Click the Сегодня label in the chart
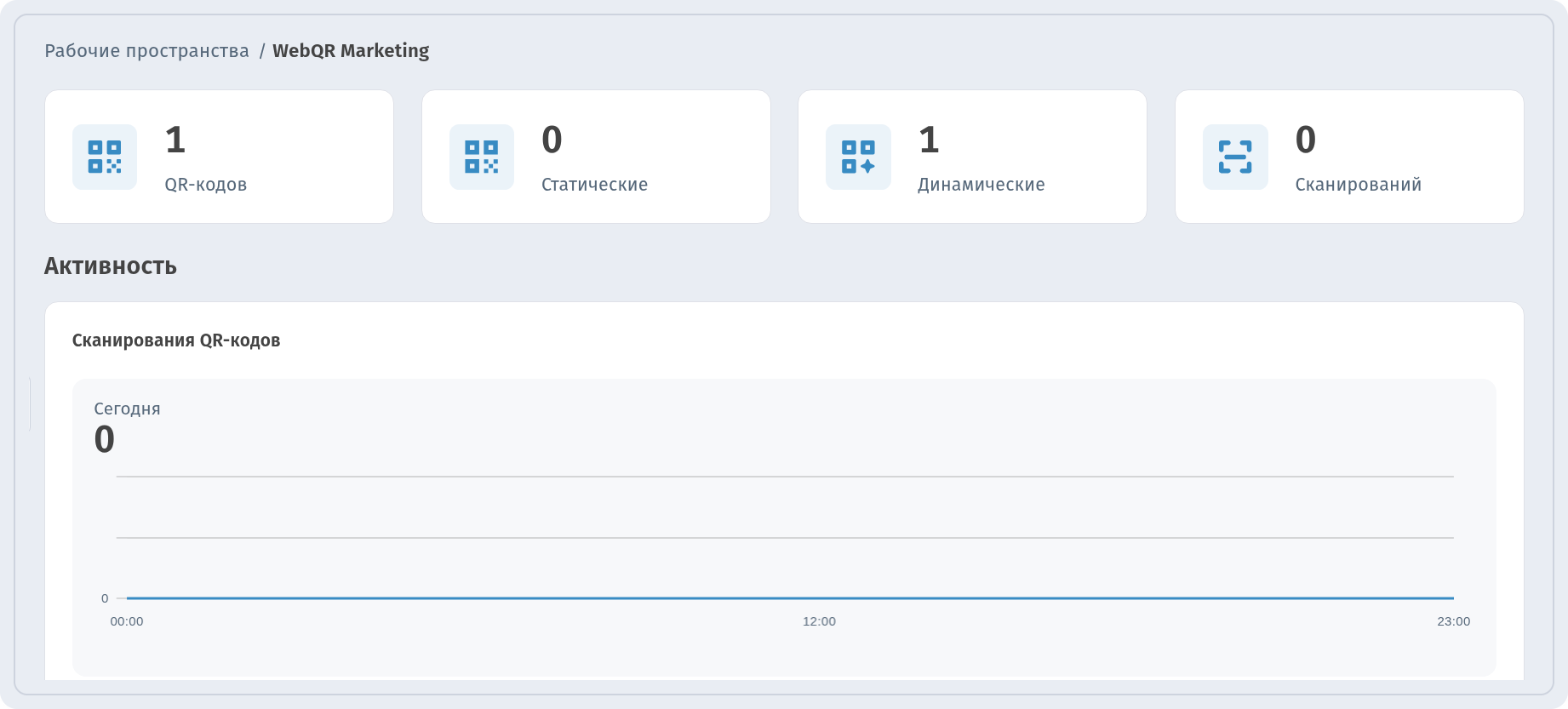This screenshot has height=709, width=1568. coord(127,409)
